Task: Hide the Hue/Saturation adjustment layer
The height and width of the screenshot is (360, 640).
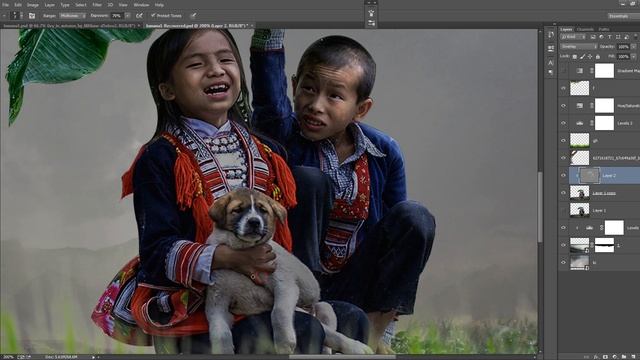Action: pos(563,106)
